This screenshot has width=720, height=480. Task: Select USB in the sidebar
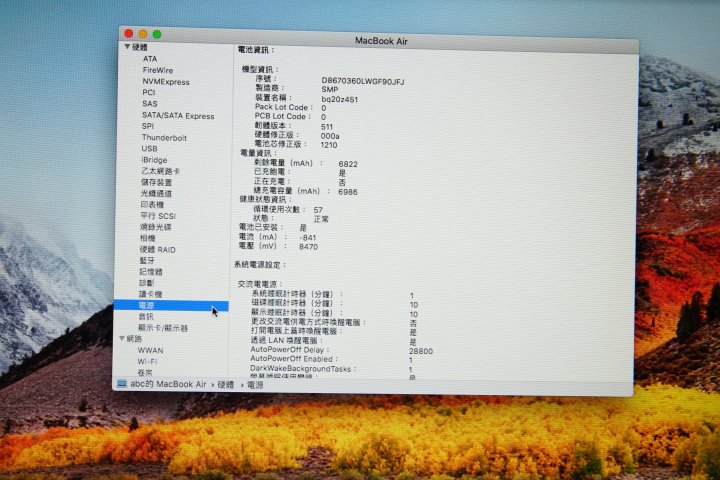[149, 149]
